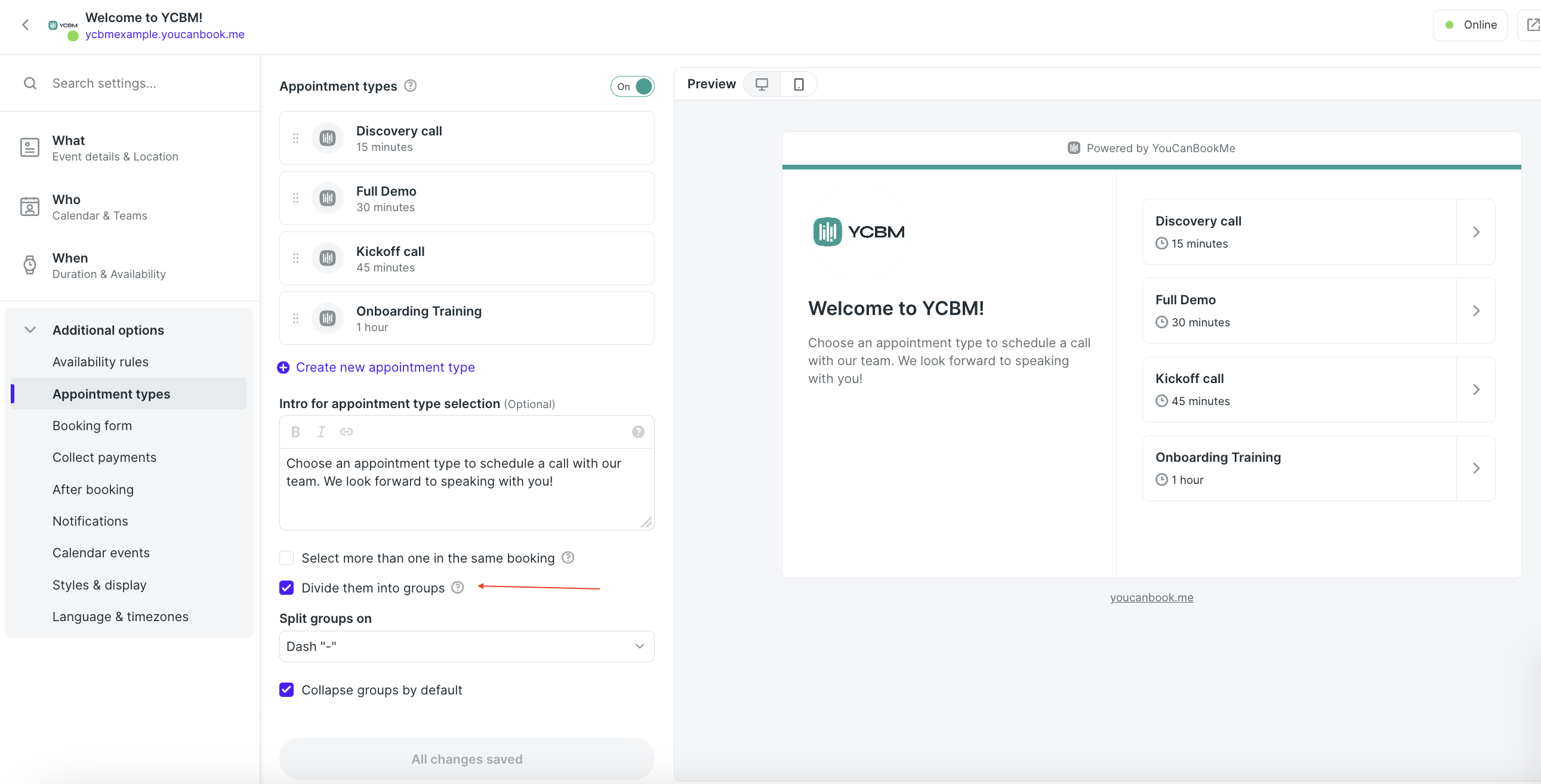Check Select more than one in same booking
The width and height of the screenshot is (1541, 784).
286,558
